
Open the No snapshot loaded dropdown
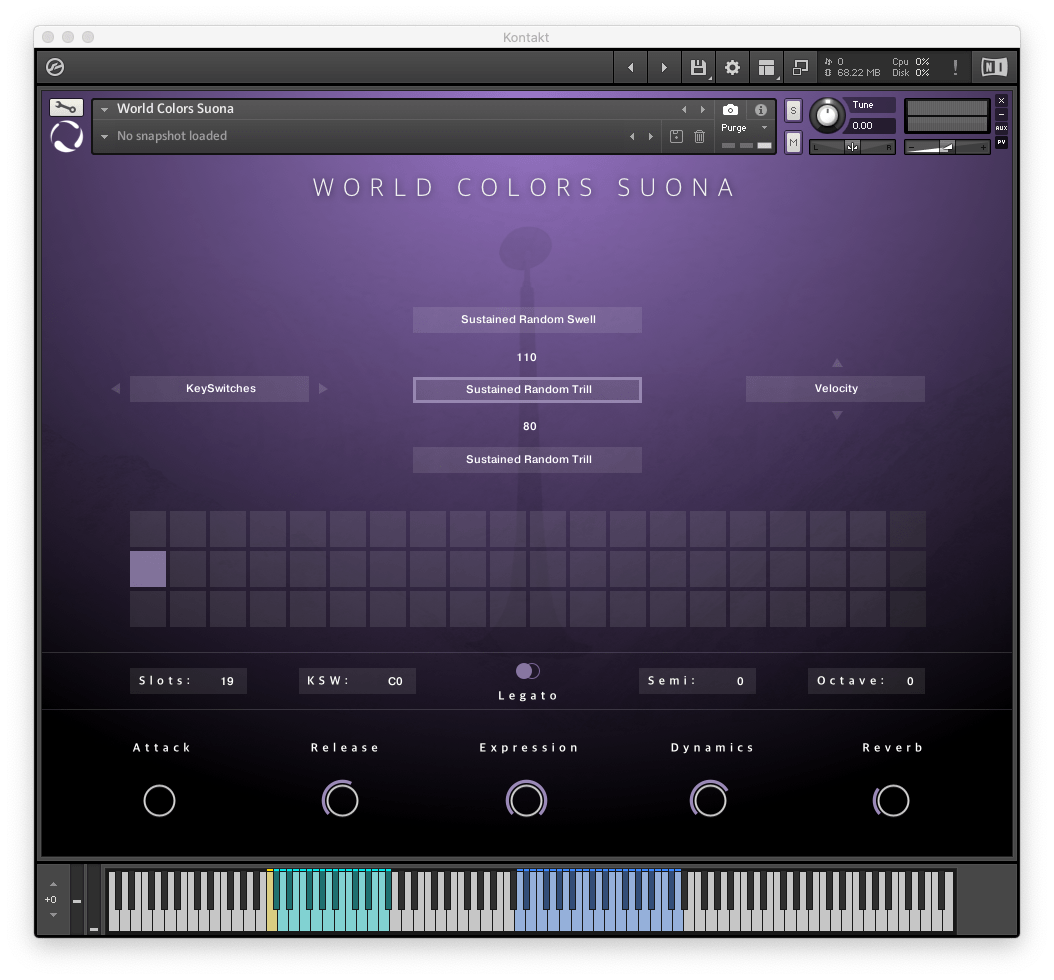[104, 136]
